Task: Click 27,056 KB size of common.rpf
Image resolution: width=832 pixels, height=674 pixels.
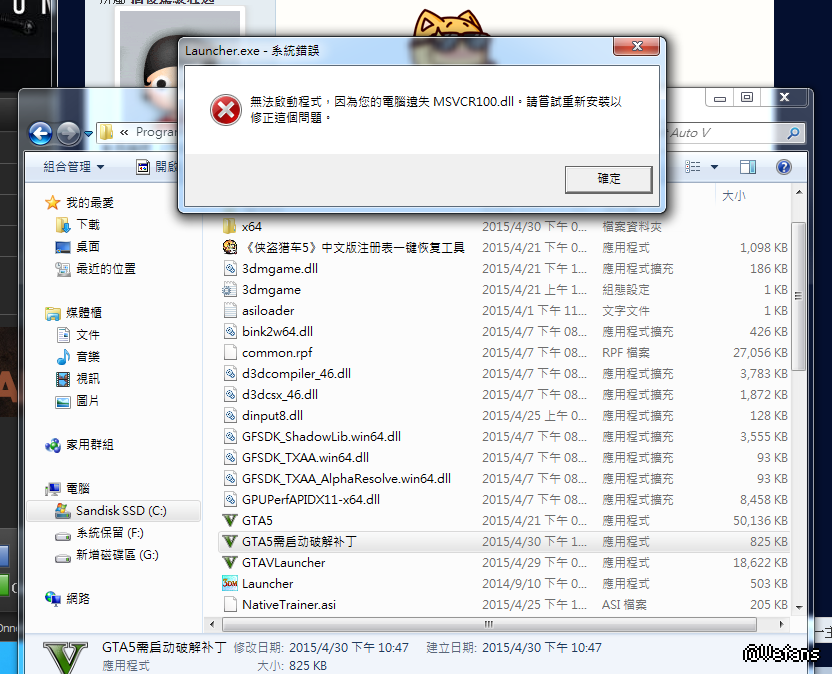Action: [760, 353]
